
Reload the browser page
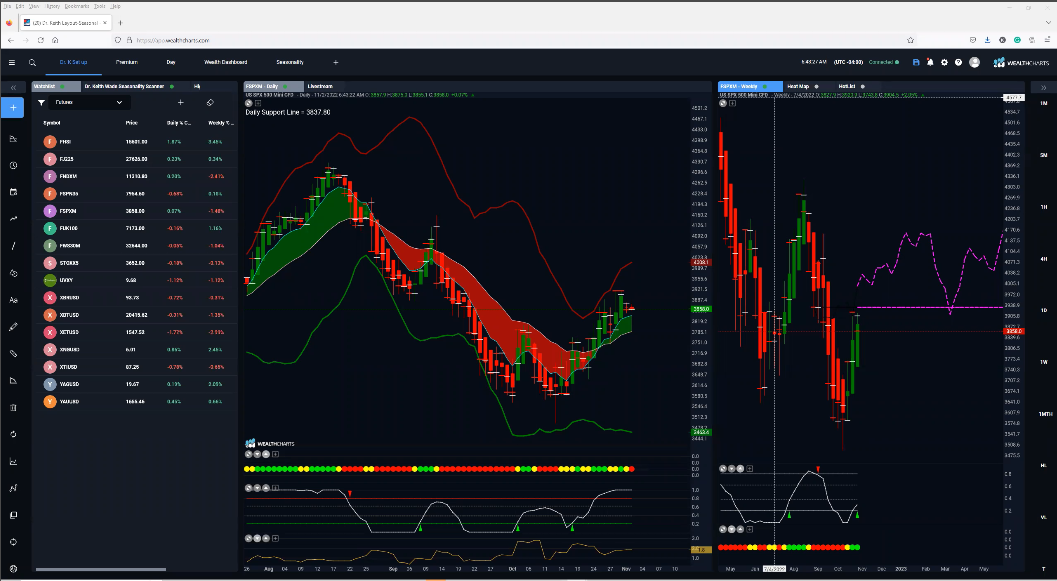coord(41,40)
